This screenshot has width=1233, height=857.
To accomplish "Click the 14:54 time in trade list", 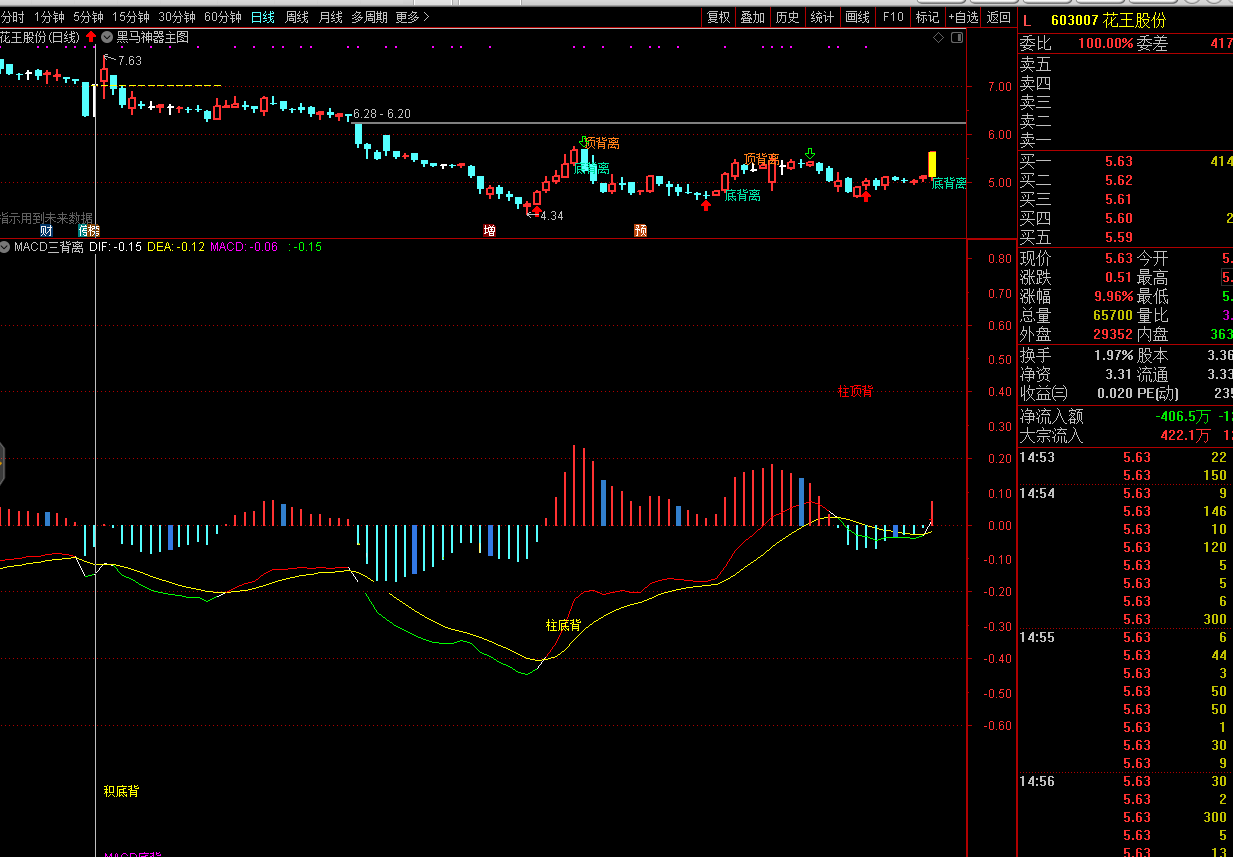I will [1037, 493].
